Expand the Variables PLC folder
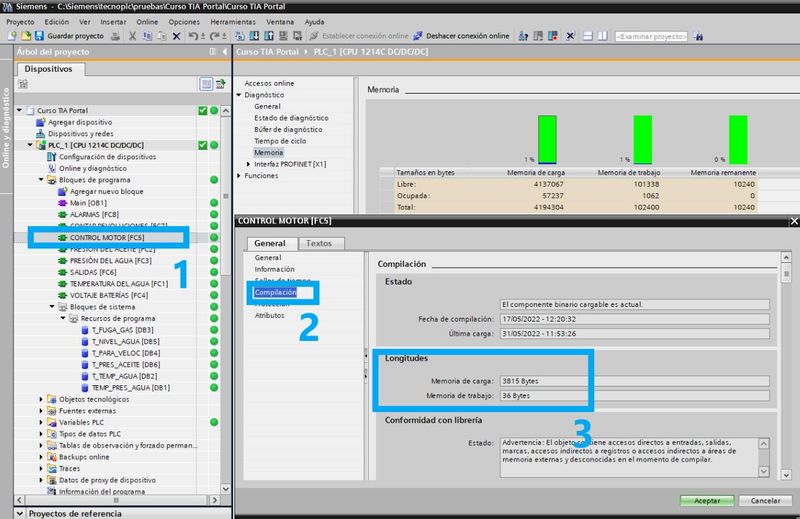 41,422
